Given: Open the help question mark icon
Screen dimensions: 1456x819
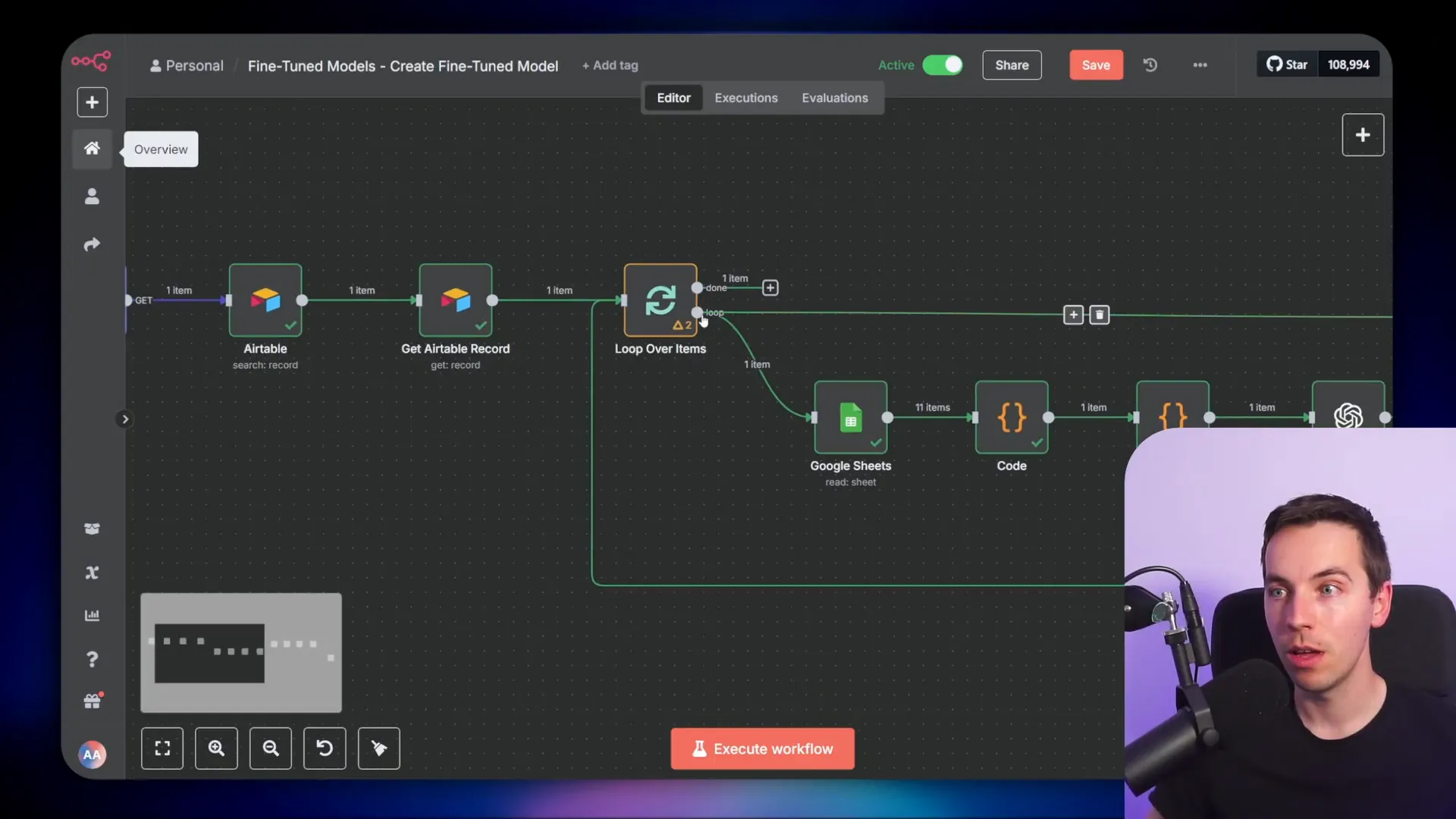Looking at the screenshot, I should (x=92, y=659).
